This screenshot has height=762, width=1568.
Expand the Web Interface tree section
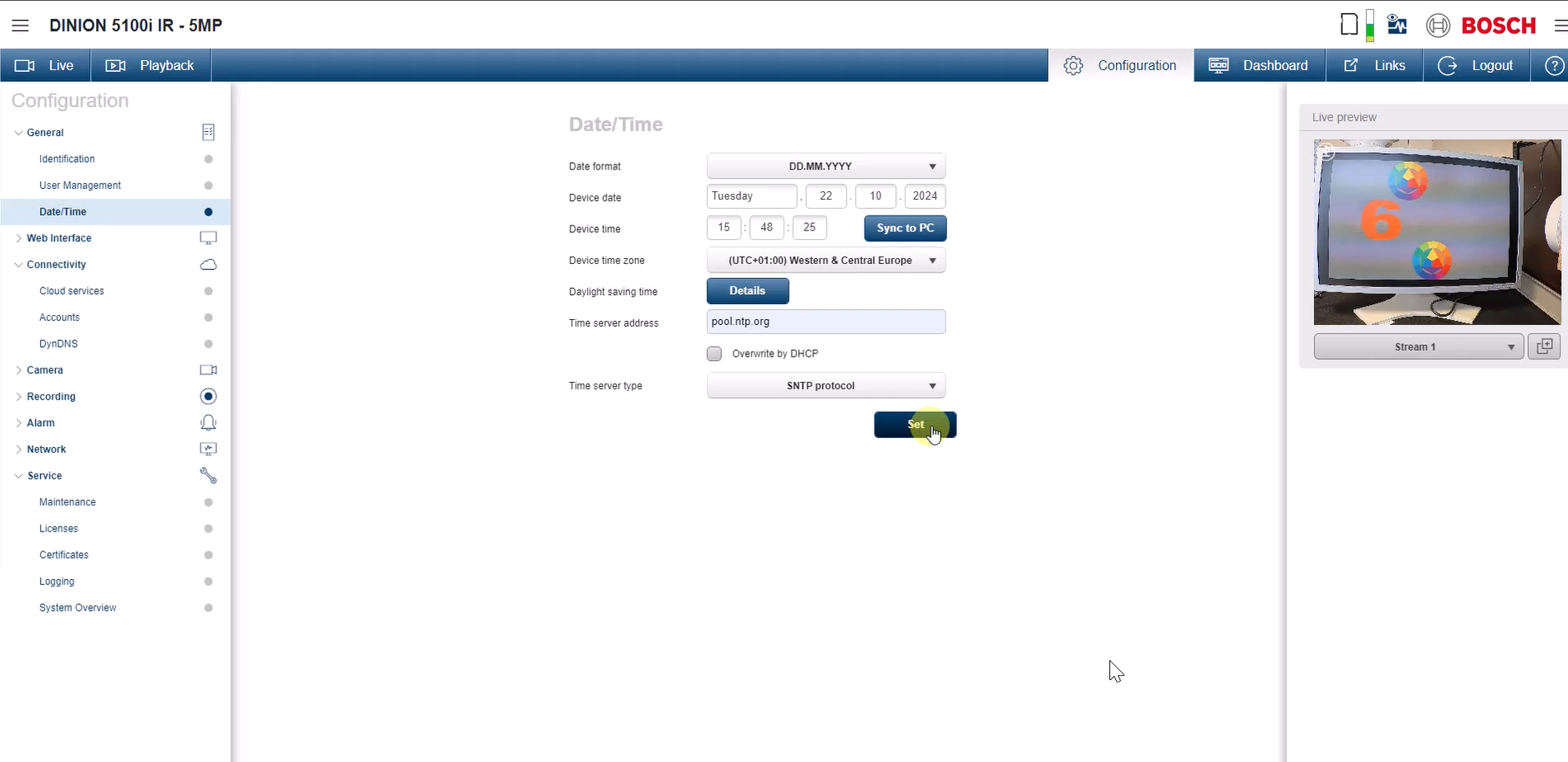point(18,238)
